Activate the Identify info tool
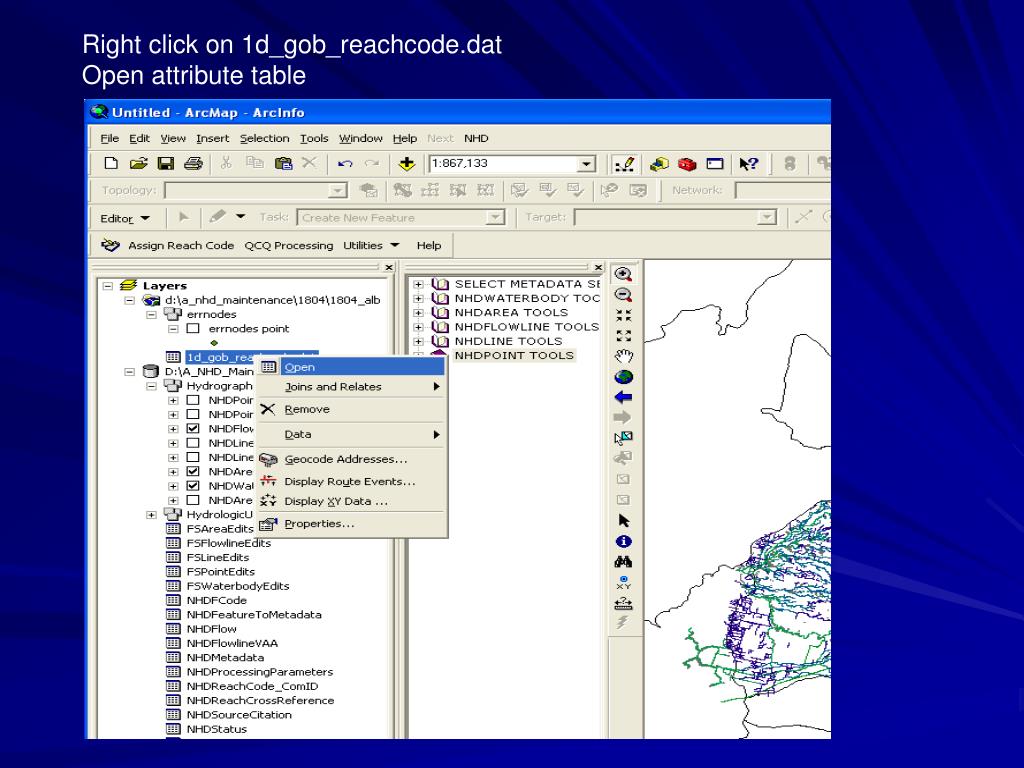1024x768 pixels. point(624,541)
